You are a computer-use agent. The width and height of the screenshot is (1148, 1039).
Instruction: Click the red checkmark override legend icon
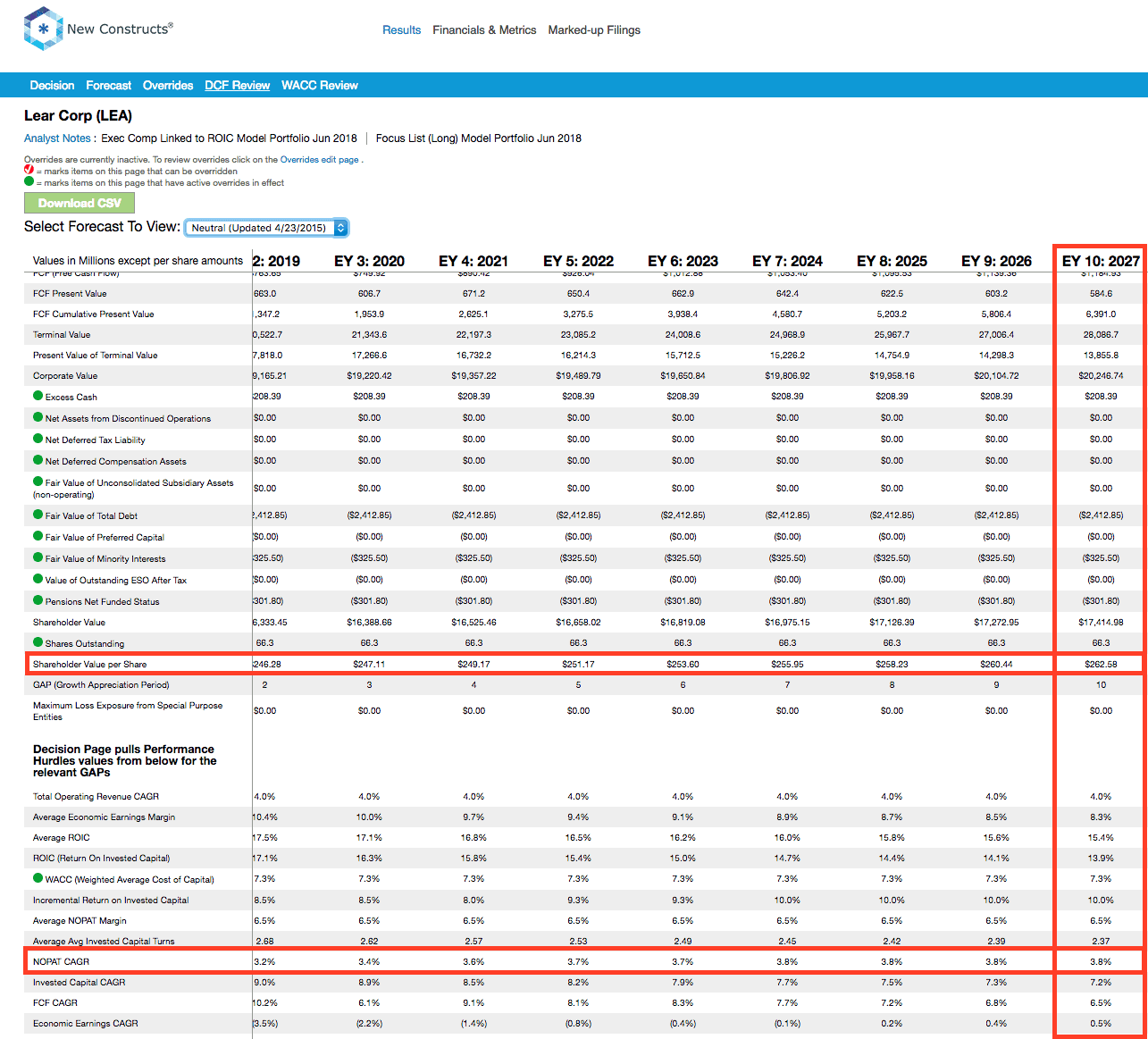click(x=29, y=170)
